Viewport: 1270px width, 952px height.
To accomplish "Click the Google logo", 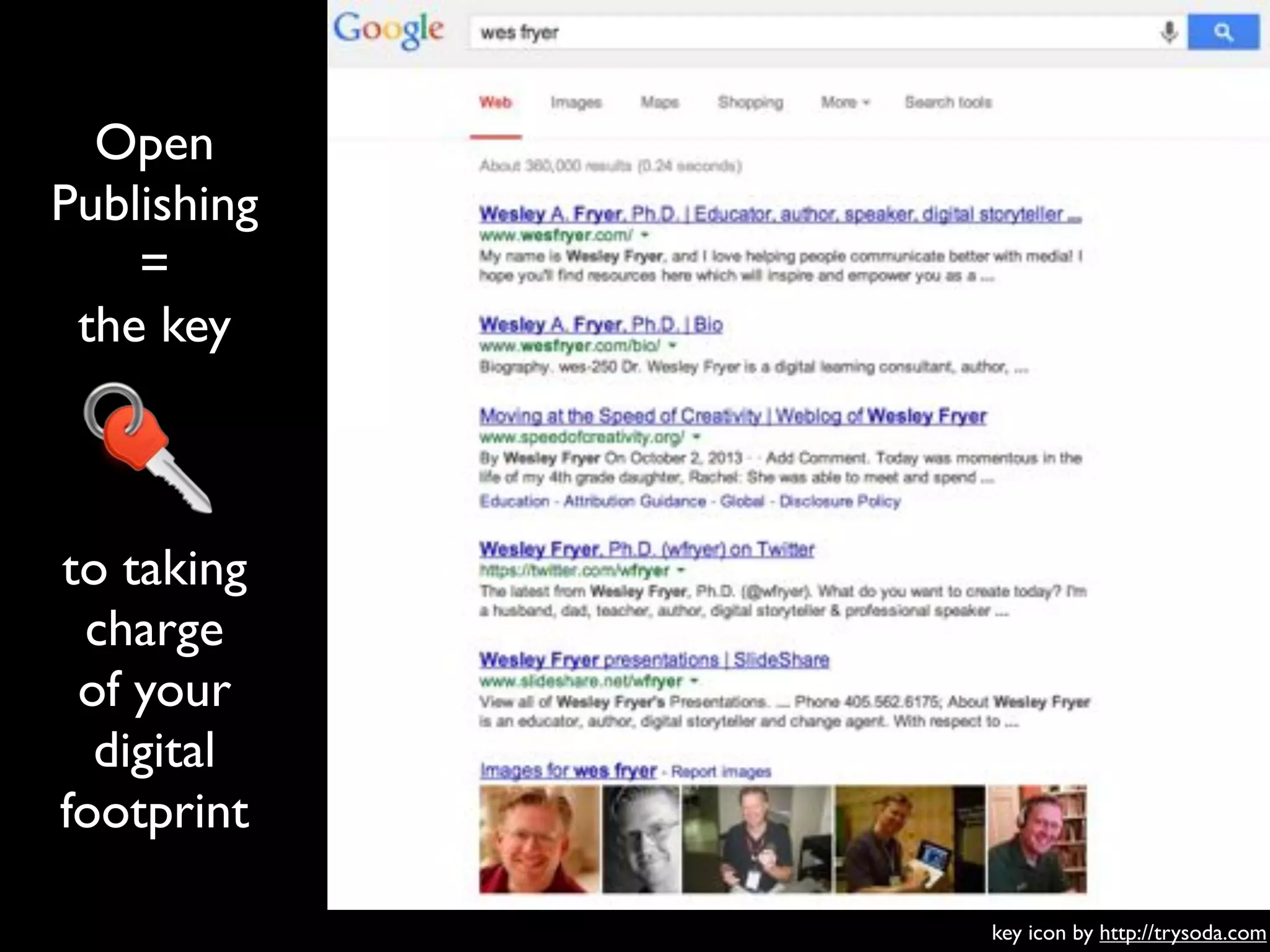I will coord(388,30).
